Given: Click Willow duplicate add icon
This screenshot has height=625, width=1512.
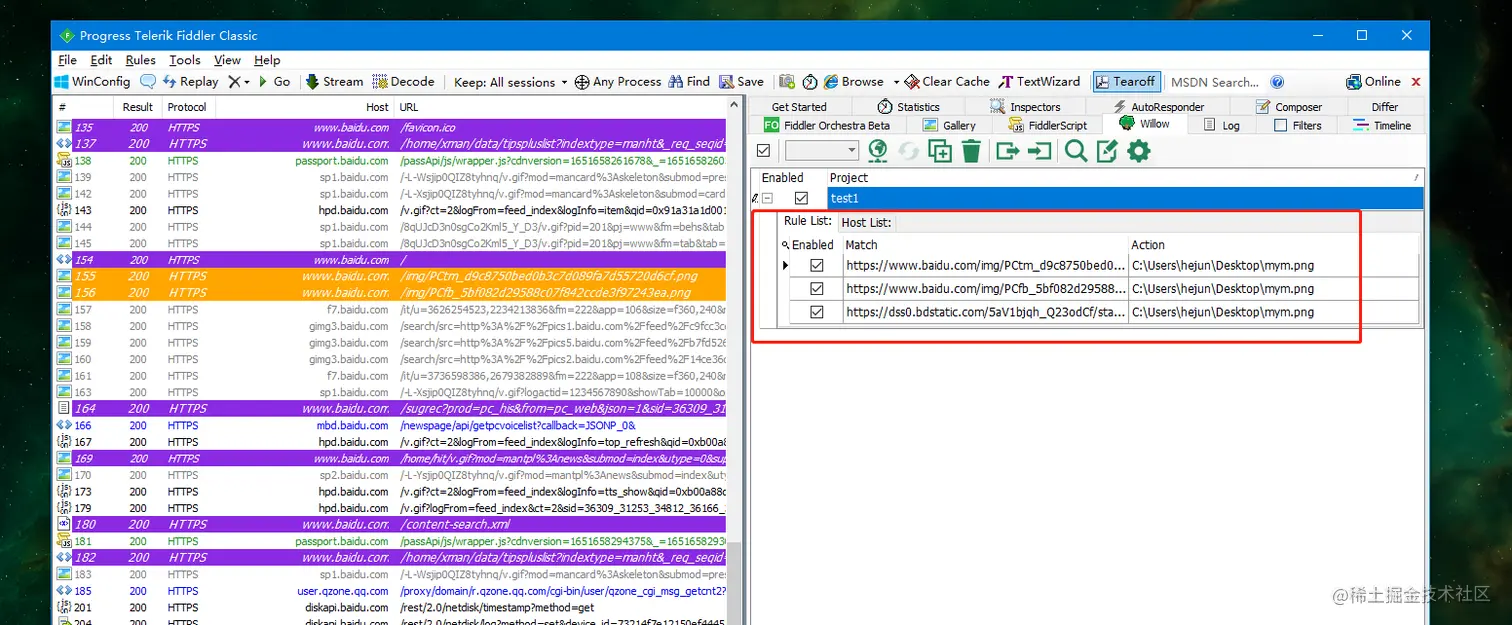Looking at the screenshot, I should click(940, 151).
